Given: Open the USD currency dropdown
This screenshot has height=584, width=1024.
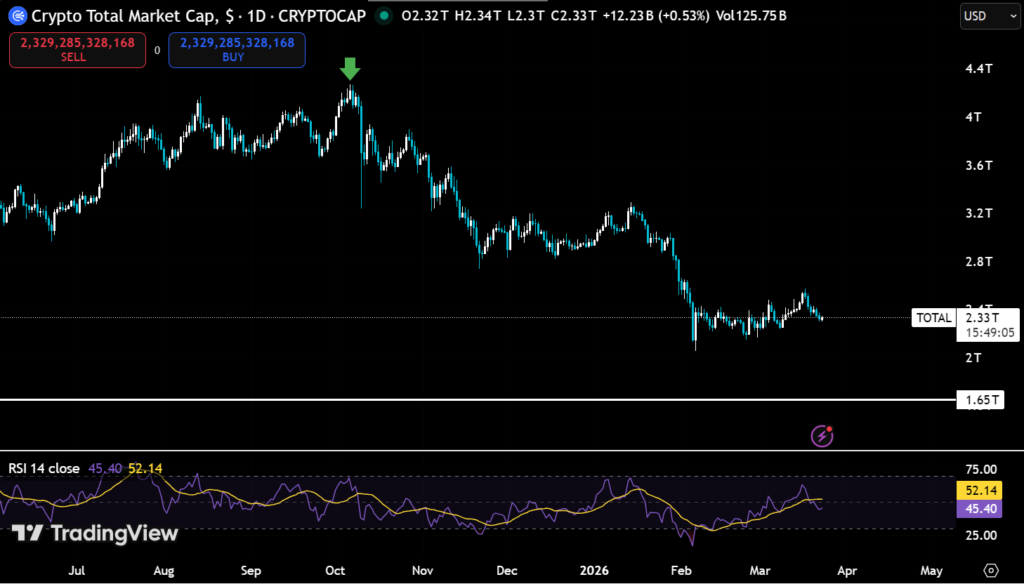Looking at the screenshot, I should 989,16.
